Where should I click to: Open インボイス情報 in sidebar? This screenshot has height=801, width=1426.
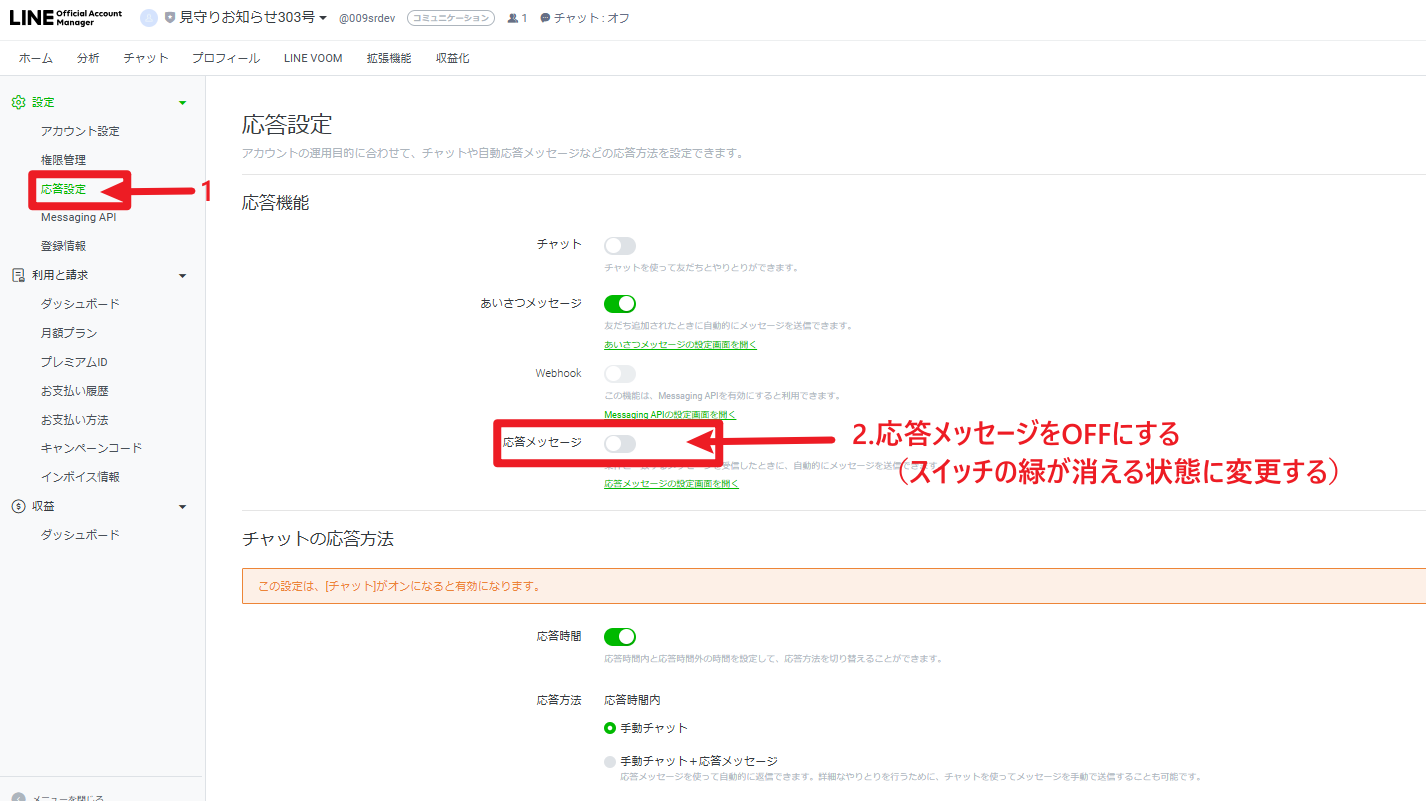(80, 477)
